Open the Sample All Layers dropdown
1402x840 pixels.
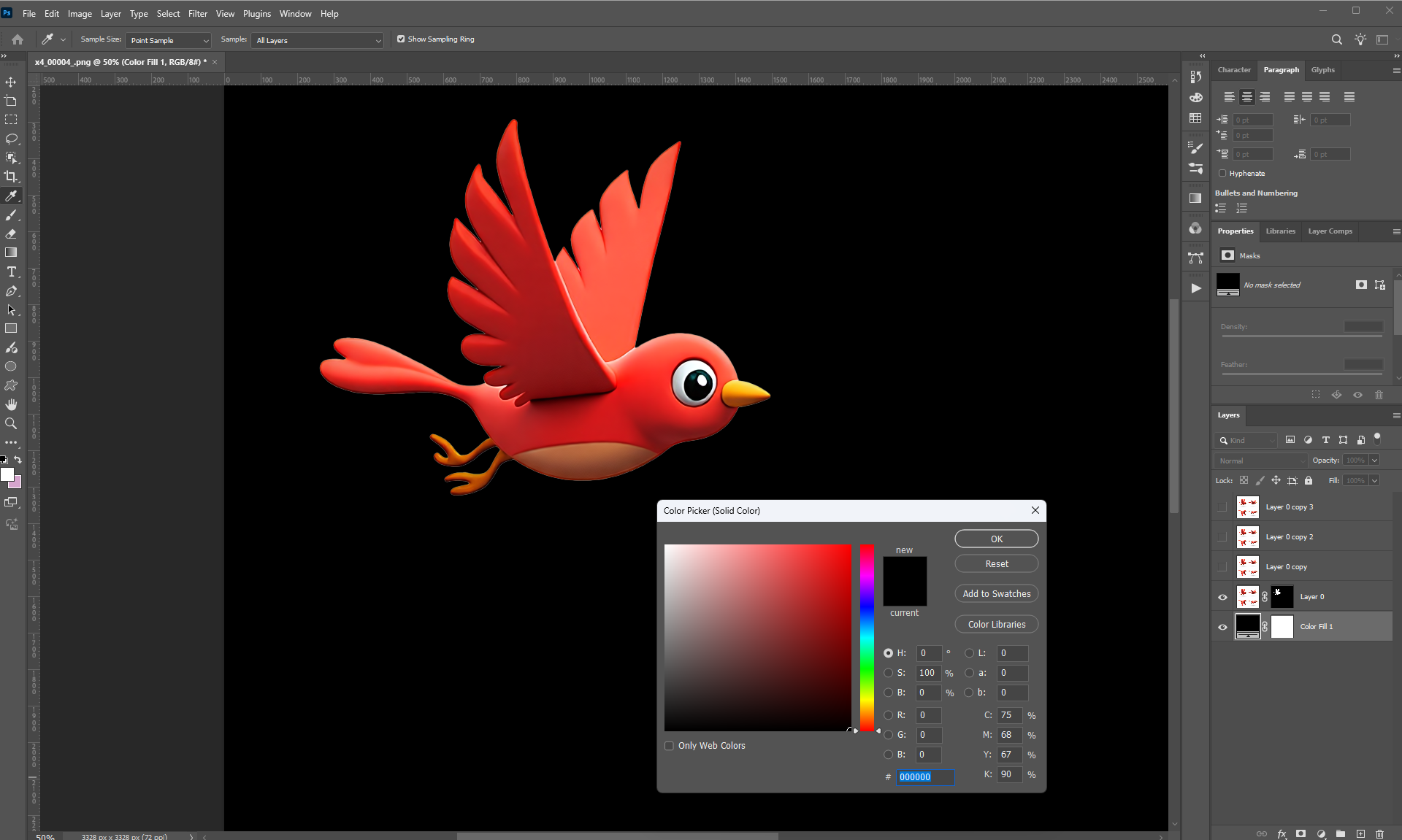318,41
